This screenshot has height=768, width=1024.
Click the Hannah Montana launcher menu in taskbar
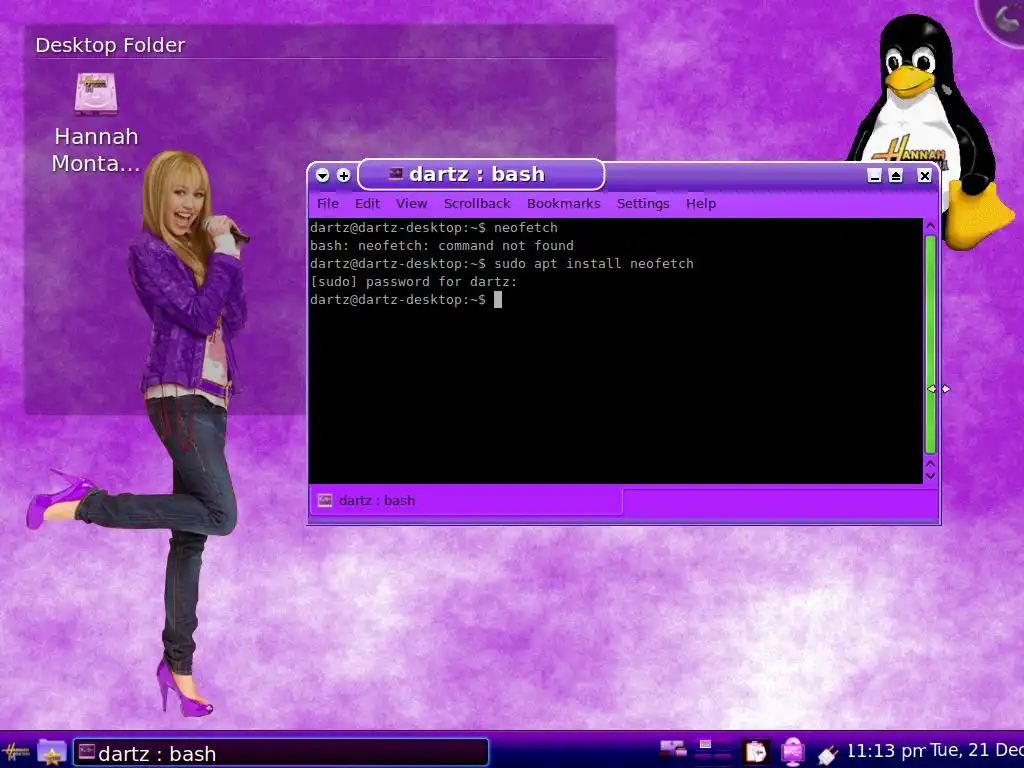pyautogui.click(x=16, y=753)
